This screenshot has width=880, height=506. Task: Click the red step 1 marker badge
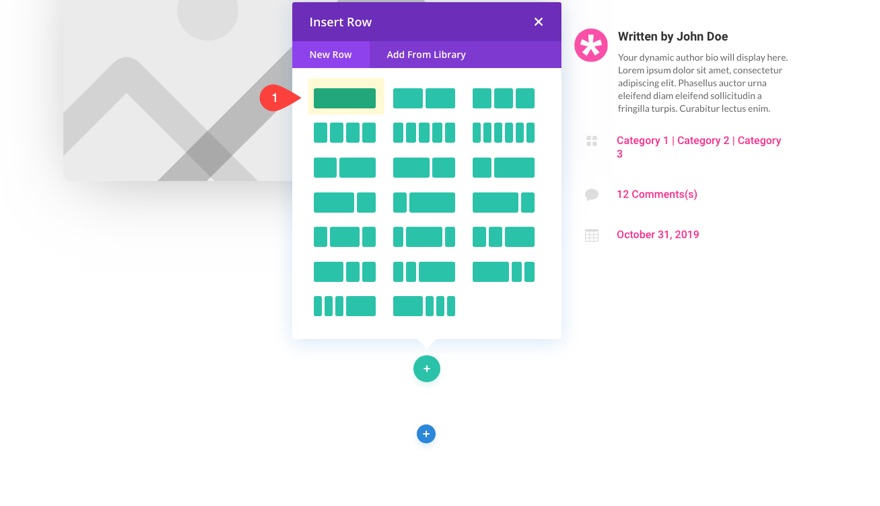point(276,98)
